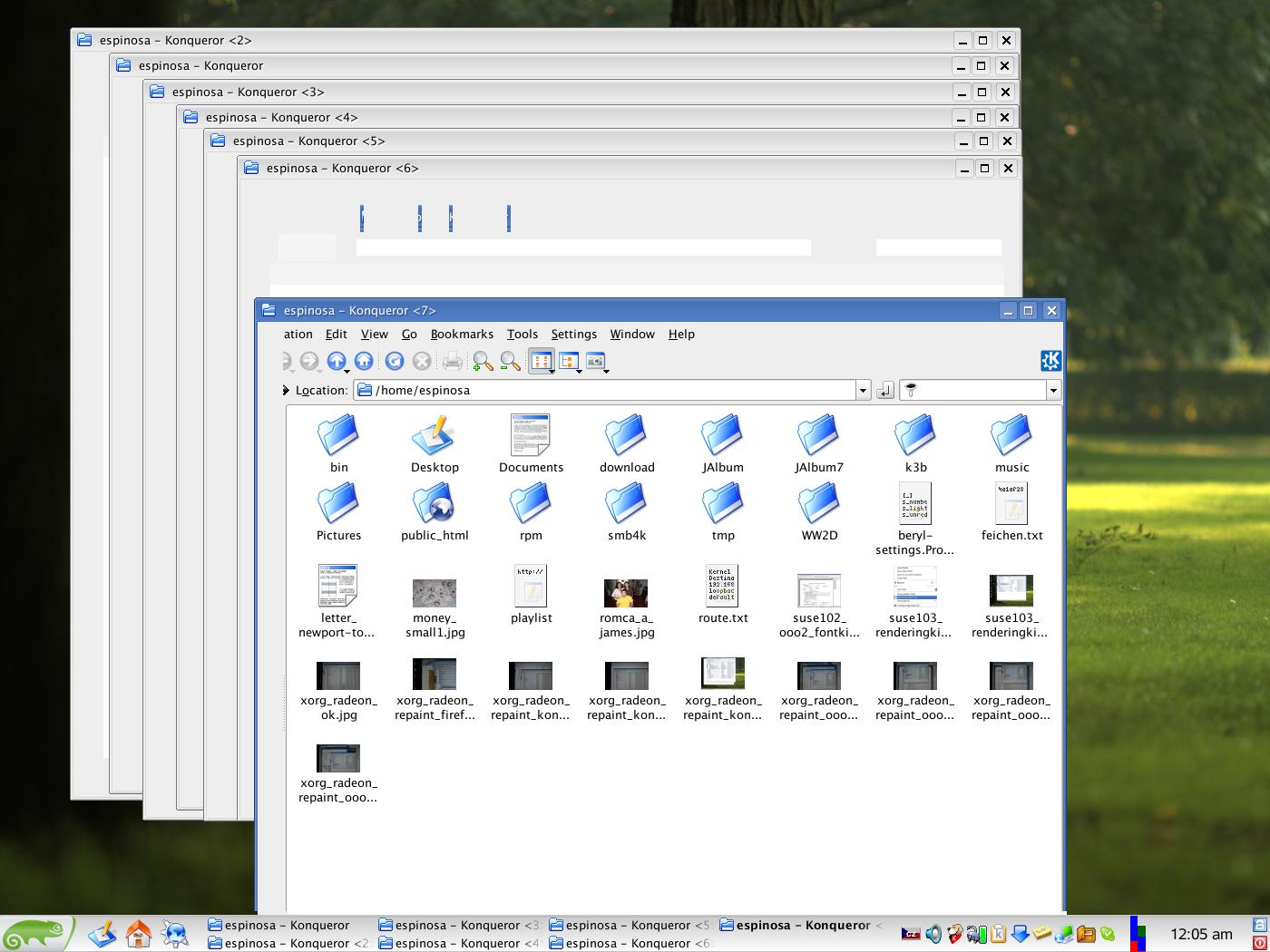Go forward with the toolbar arrow

coord(309,361)
